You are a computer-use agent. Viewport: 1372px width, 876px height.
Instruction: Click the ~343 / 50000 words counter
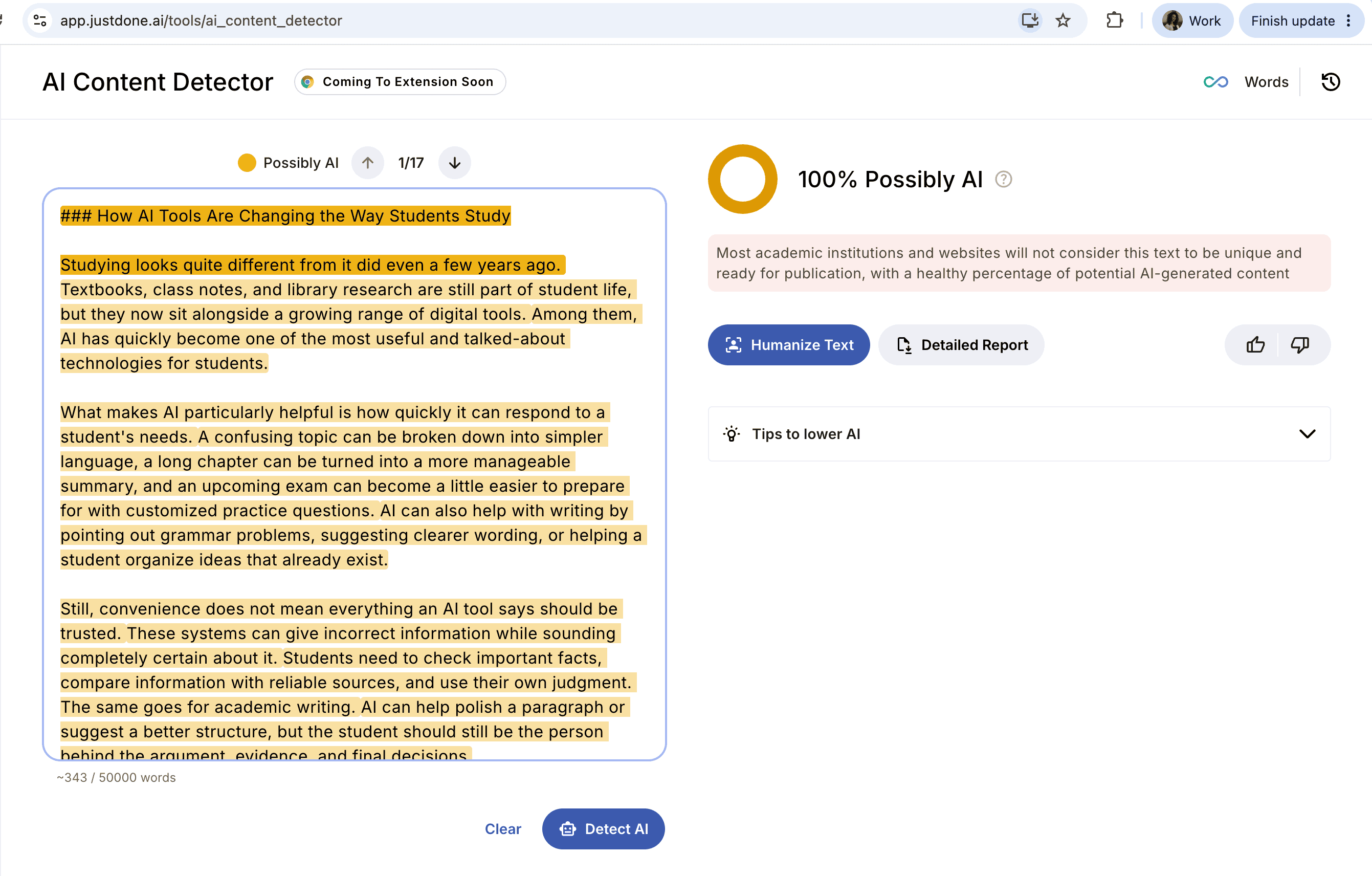tap(116, 777)
